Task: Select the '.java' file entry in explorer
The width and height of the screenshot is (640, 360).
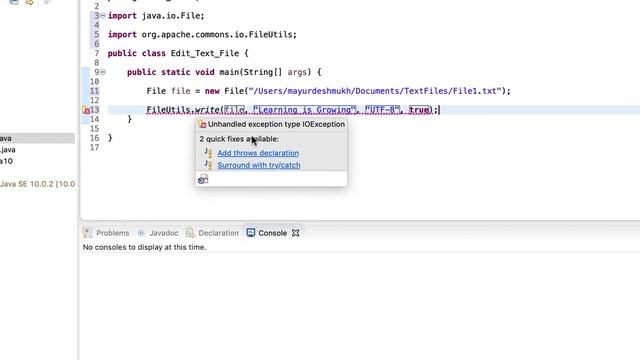Action: pos(8,150)
